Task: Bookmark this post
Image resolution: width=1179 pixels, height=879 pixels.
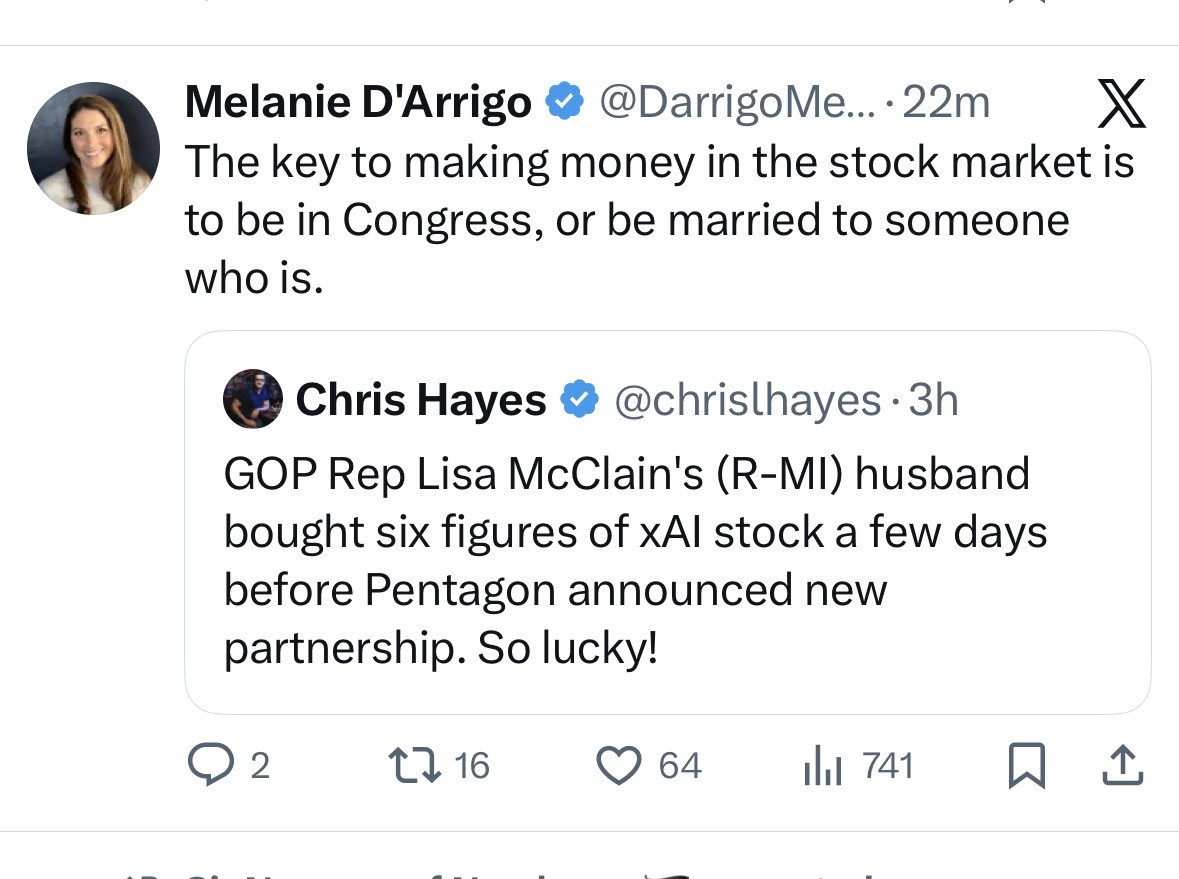Action: 1028,767
